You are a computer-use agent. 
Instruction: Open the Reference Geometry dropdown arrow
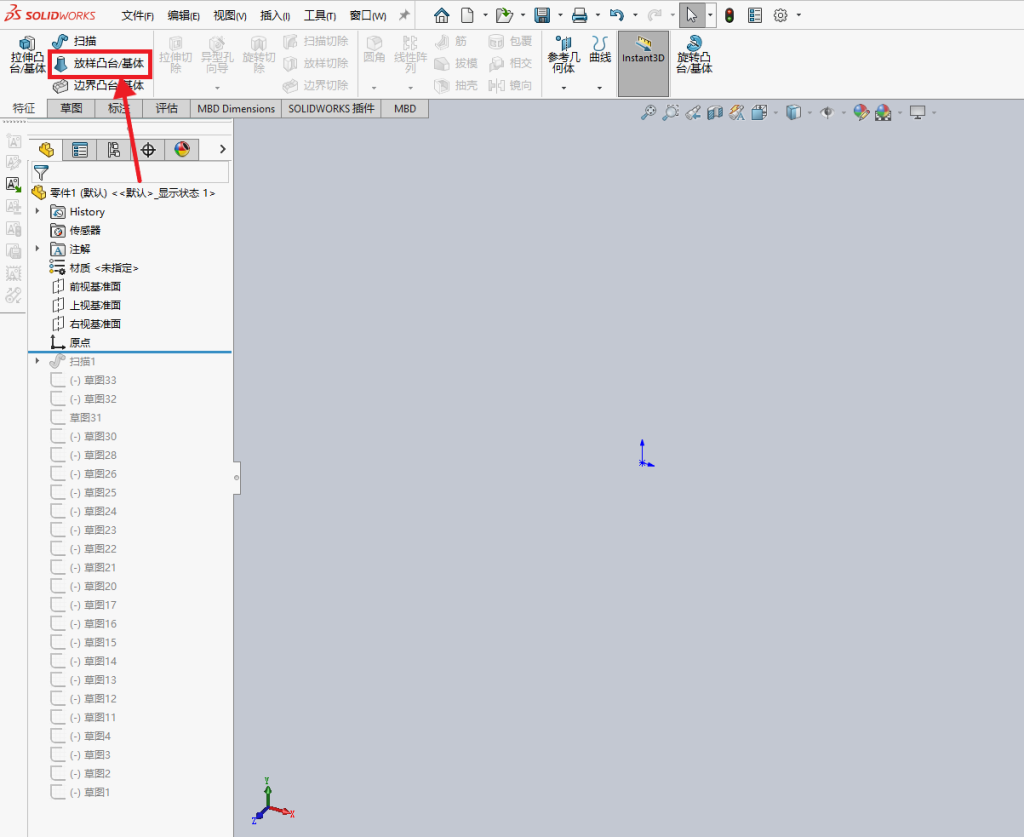564,87
